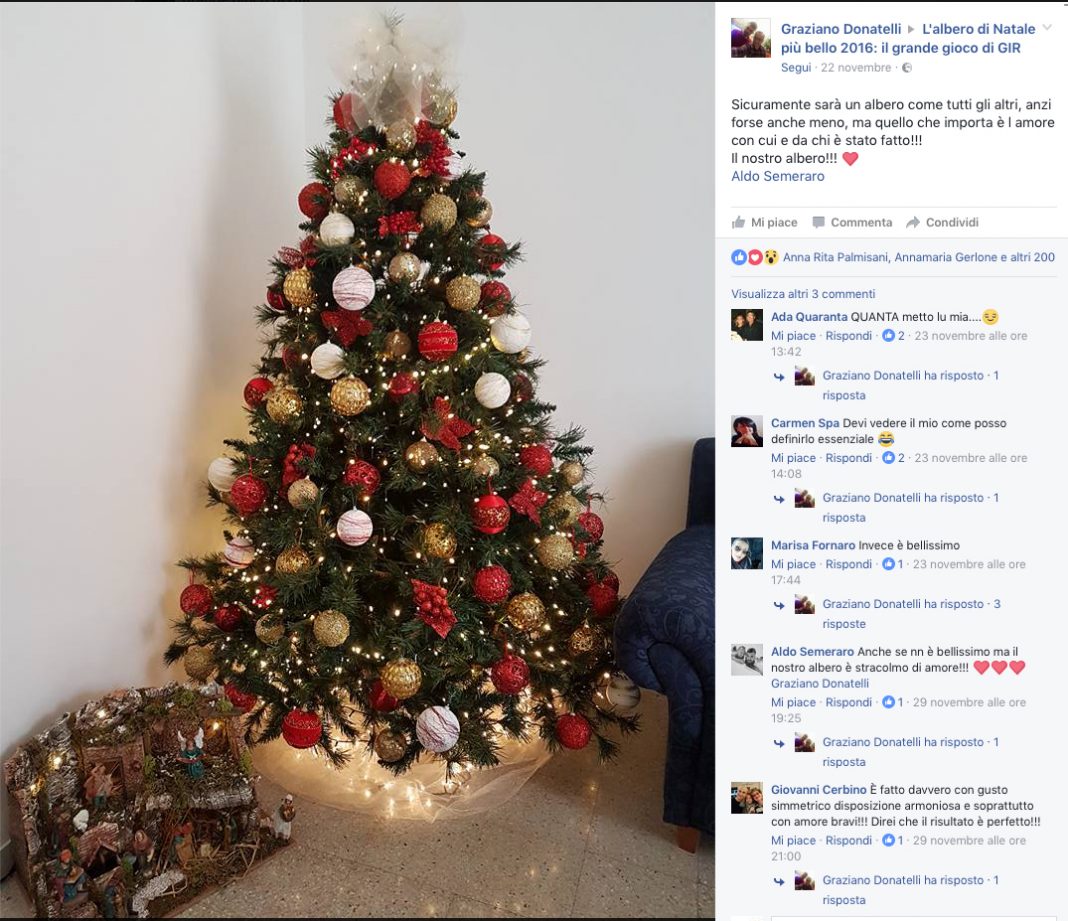Click the heart reaction icon beside Anna Rita Palmisani
The width and height of the screenshot is (1068, 921).
click(x=755, y=257)
